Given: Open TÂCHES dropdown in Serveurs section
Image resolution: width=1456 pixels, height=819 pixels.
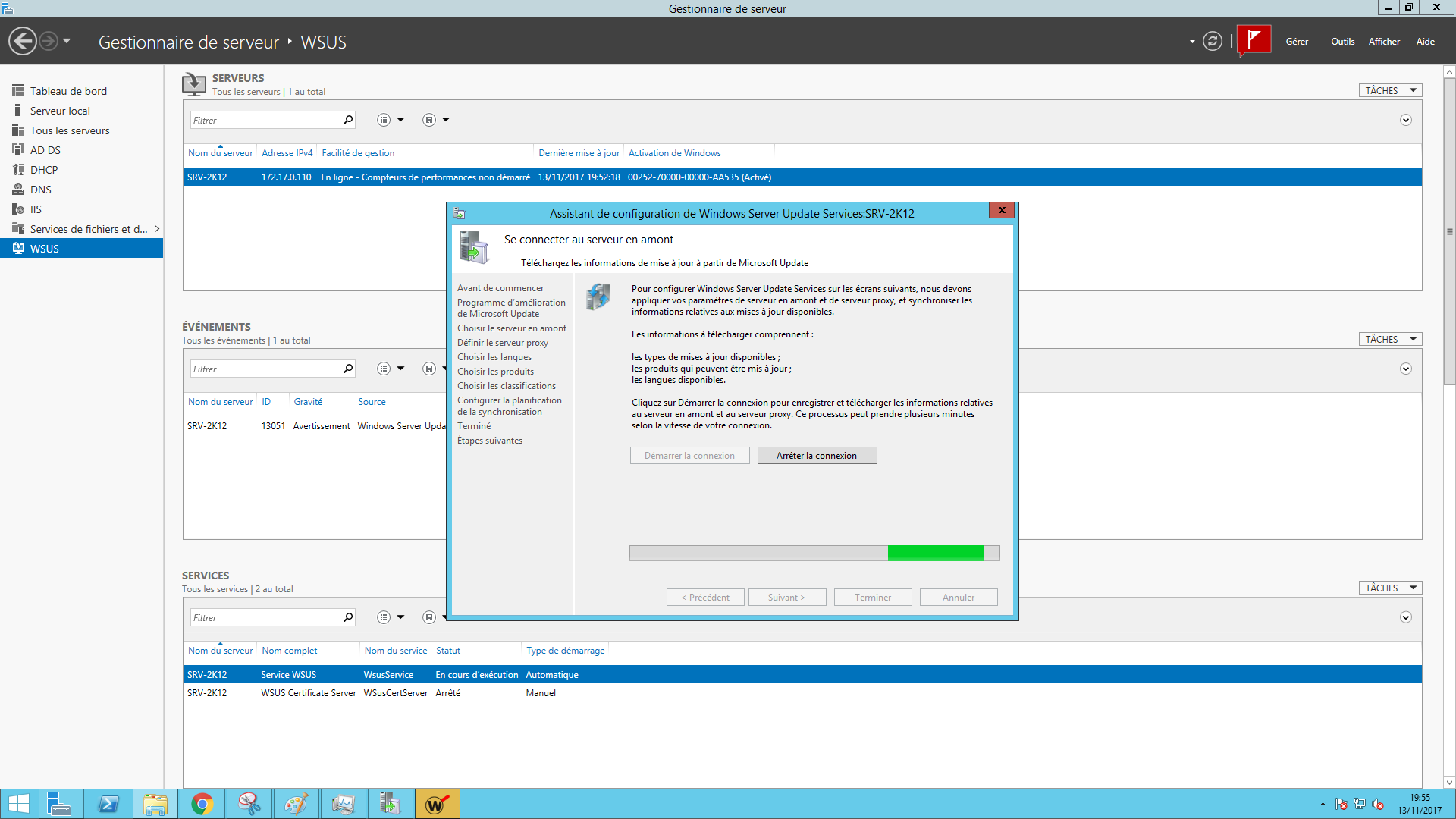Looking at the screenshot, I should coord(1390,90).
